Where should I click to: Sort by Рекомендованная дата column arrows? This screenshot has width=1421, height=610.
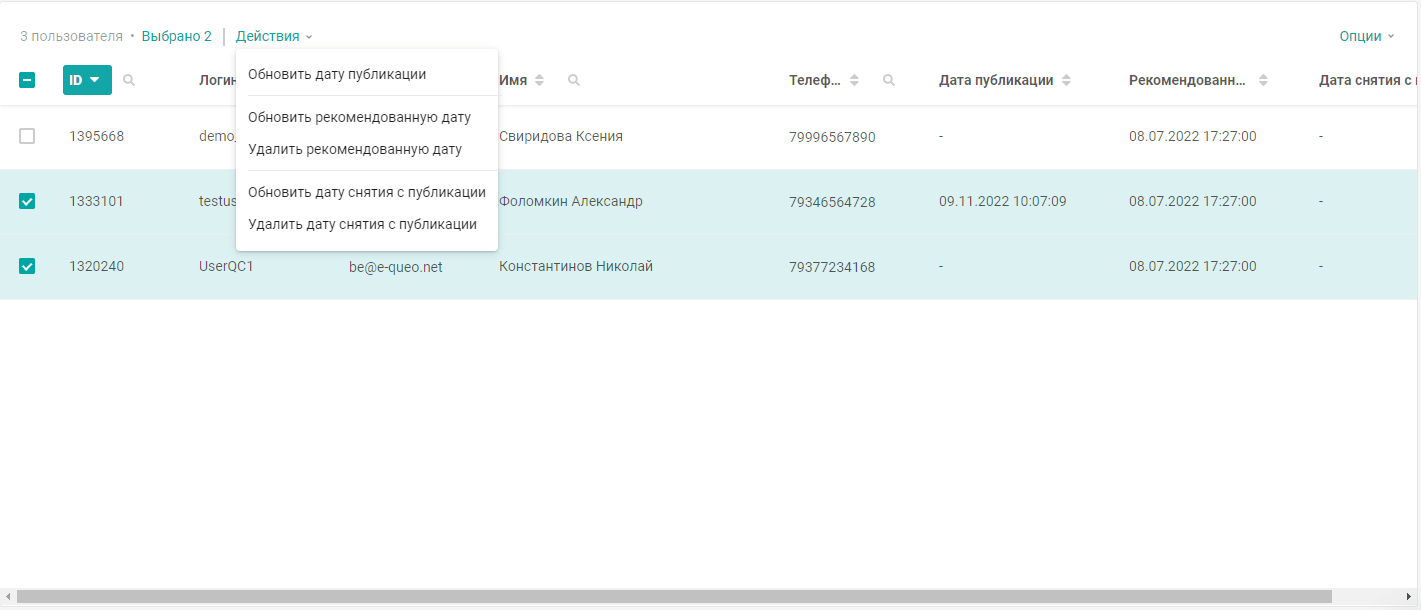point(1263,80)
